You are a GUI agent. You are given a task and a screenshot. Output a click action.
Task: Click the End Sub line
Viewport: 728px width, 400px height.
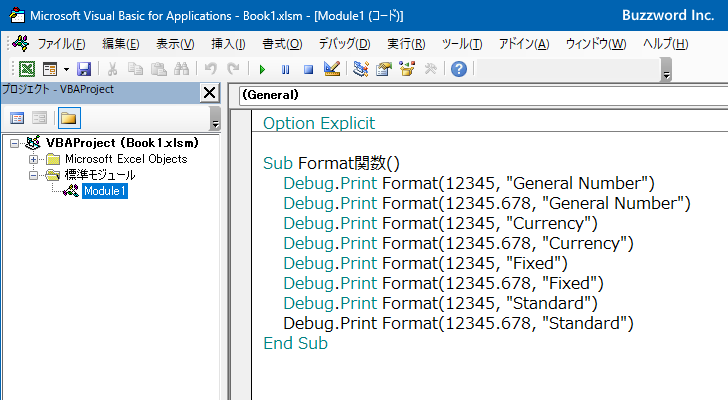[x=295, y=343]
